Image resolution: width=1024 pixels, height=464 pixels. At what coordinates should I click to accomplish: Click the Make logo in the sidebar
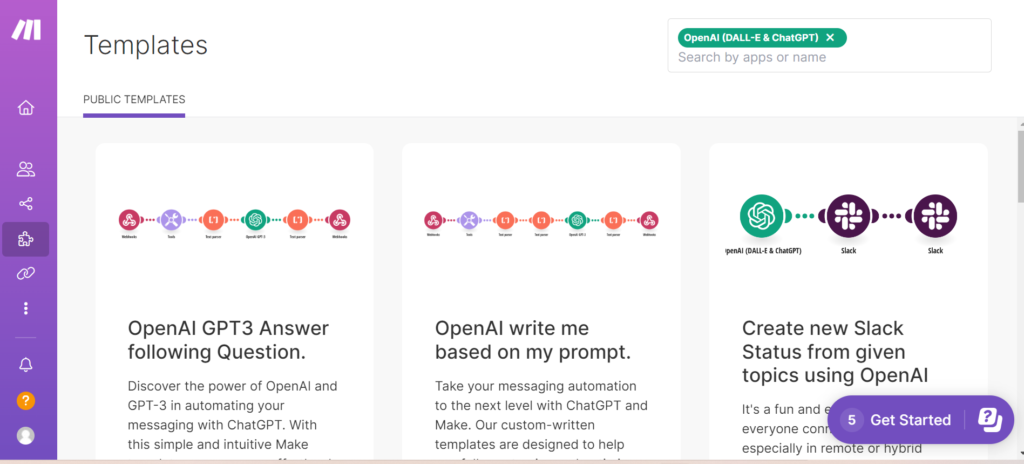pos(26,29)
